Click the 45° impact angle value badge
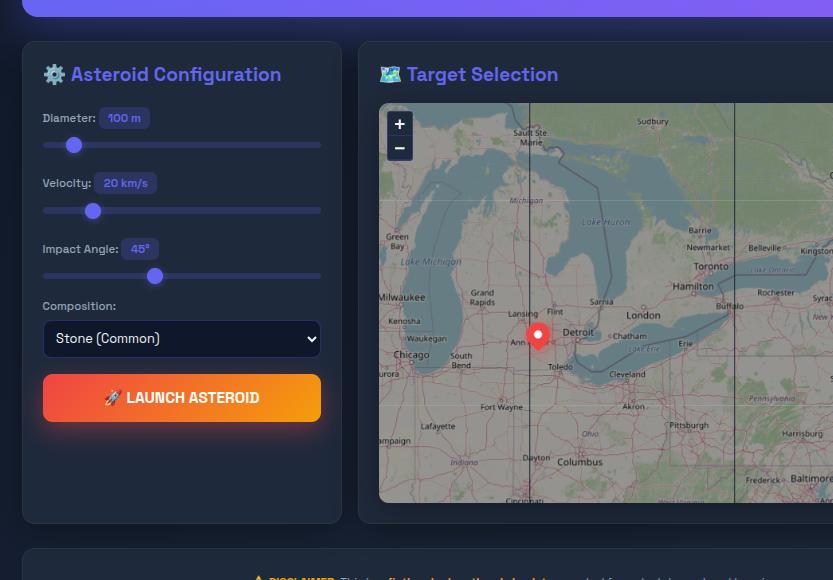Viewport: 833px width, 580px height. tap(140, 249)
